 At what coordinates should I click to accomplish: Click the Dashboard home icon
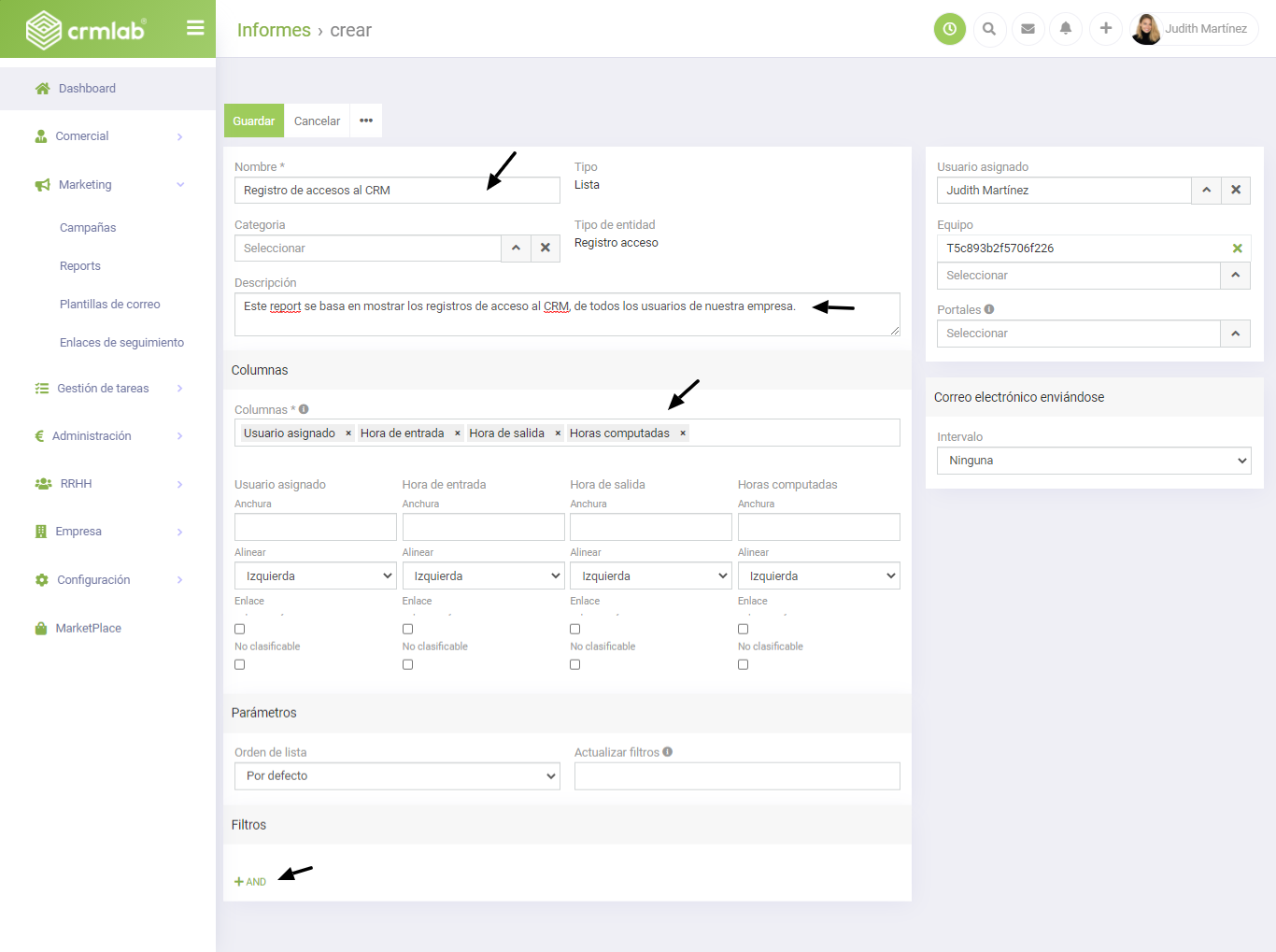42,89
